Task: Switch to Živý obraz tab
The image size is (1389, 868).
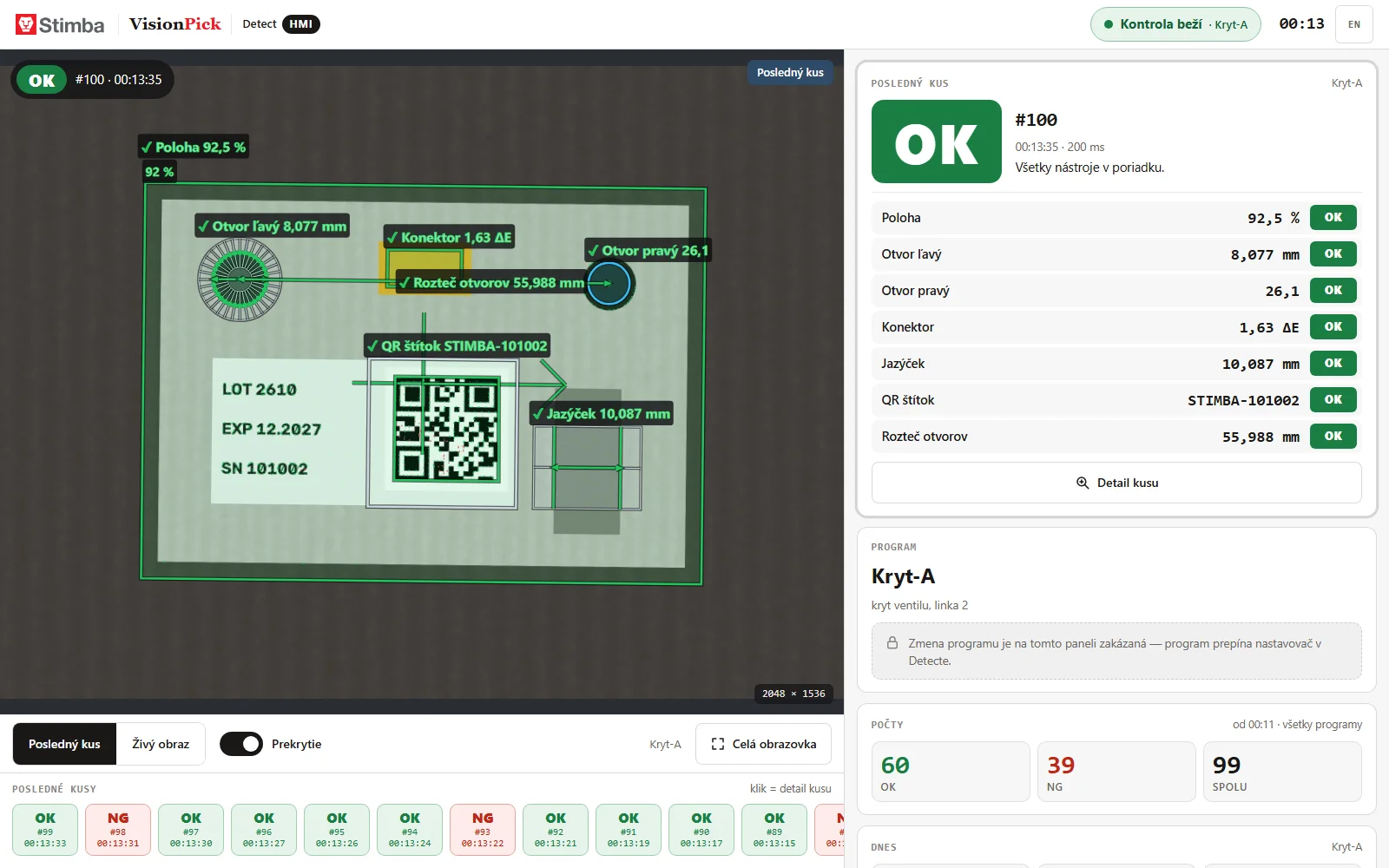Action: click(161, 744)
